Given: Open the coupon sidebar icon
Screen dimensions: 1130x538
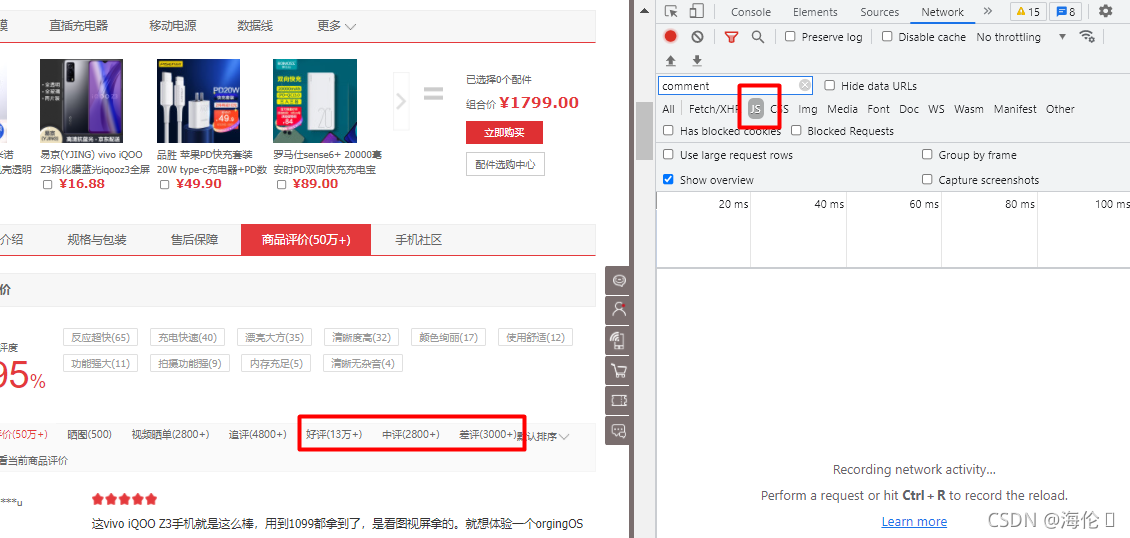Looking at the screenshot, I should click(x=618, y=401).
